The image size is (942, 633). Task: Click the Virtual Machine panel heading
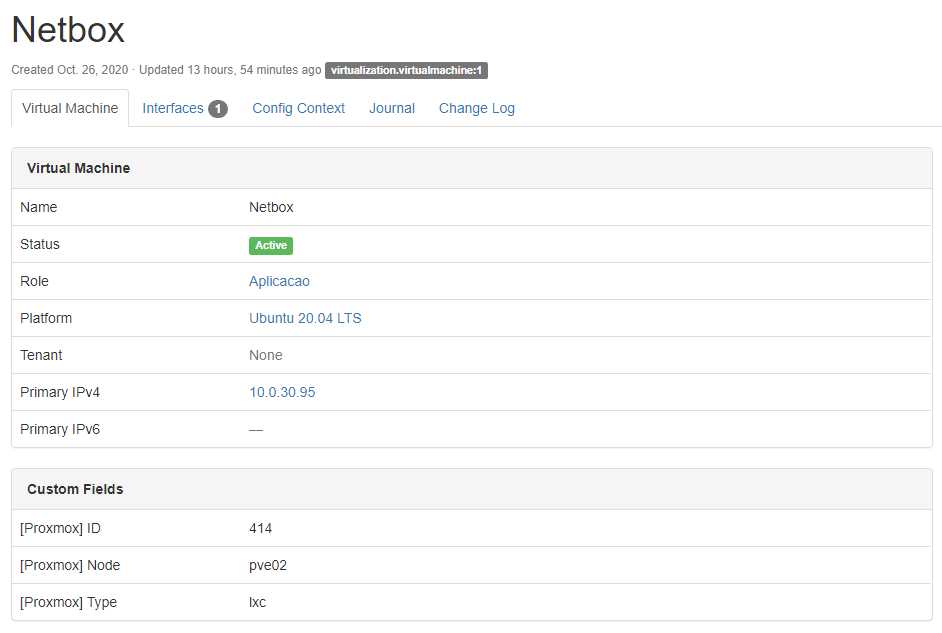click(x=78, y=168)
